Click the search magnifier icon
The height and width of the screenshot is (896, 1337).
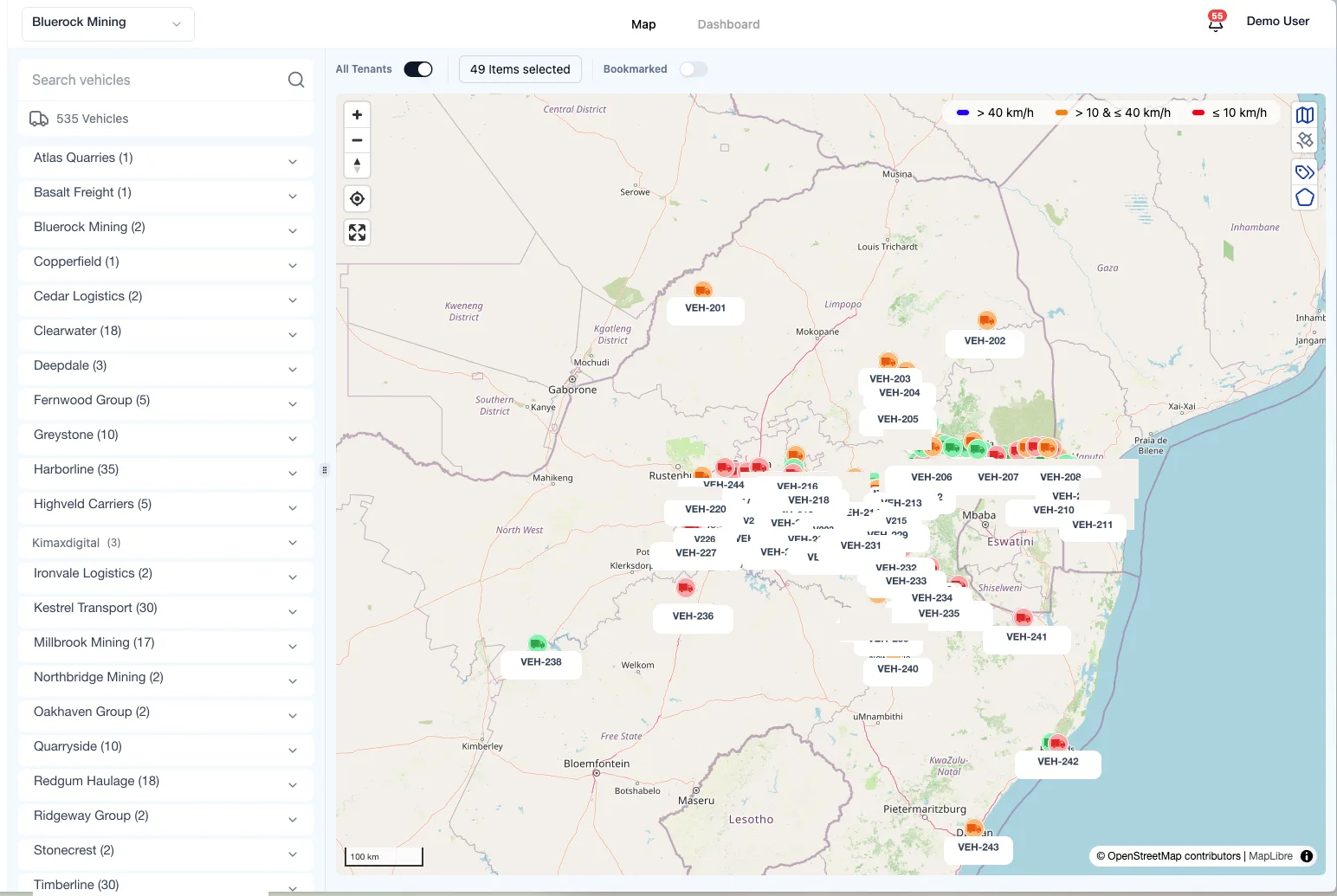(296, 80)
